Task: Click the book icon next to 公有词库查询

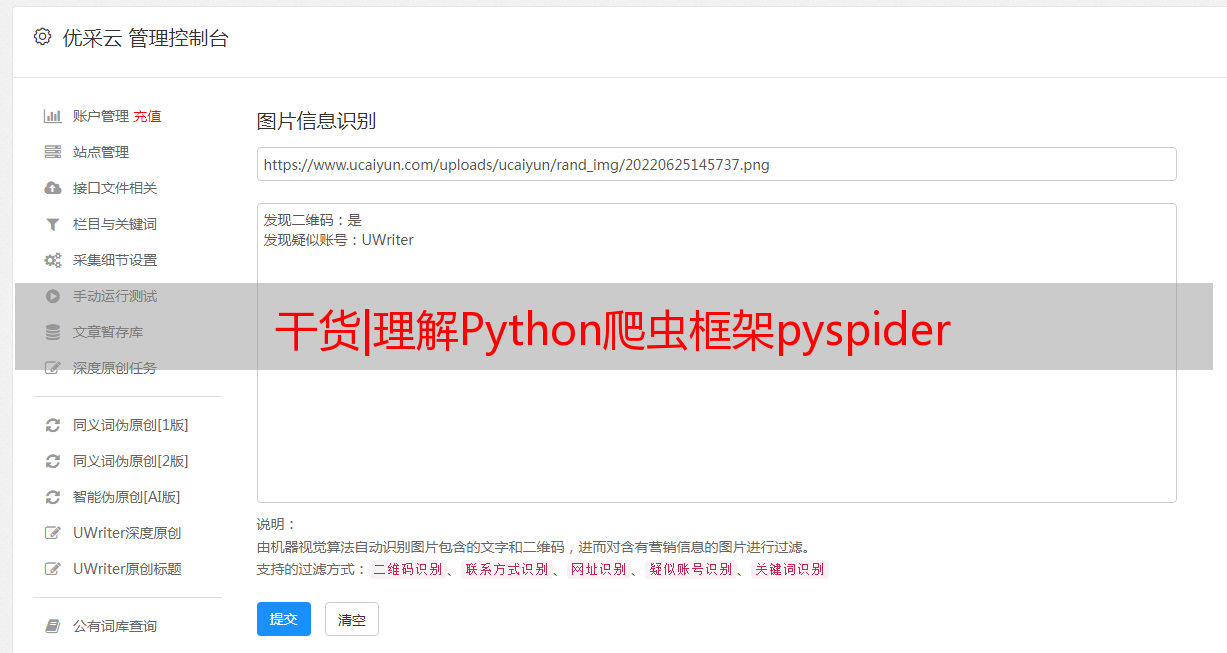Action: (53, 626)
